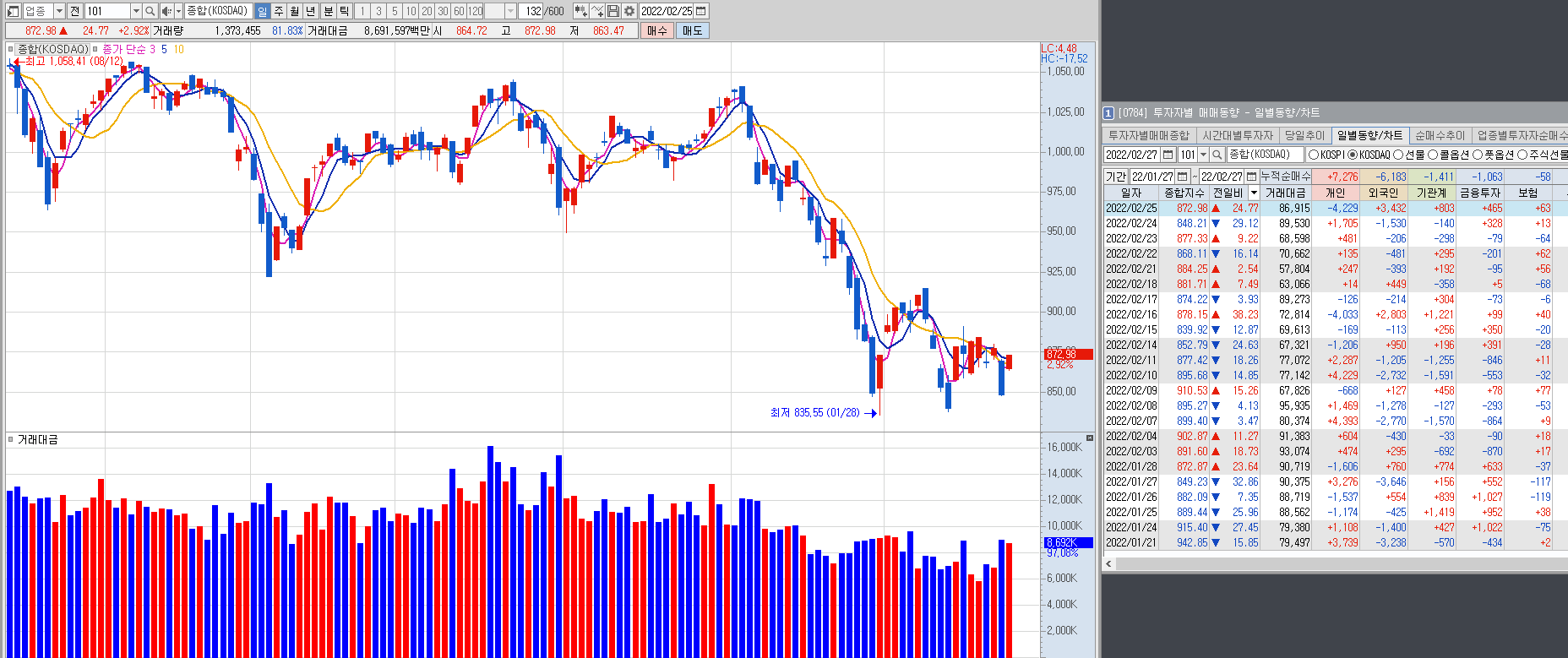Click search magnifier icon in investor window
The height and width of the screenshot is (658, 1568).
click(1217, 155)
